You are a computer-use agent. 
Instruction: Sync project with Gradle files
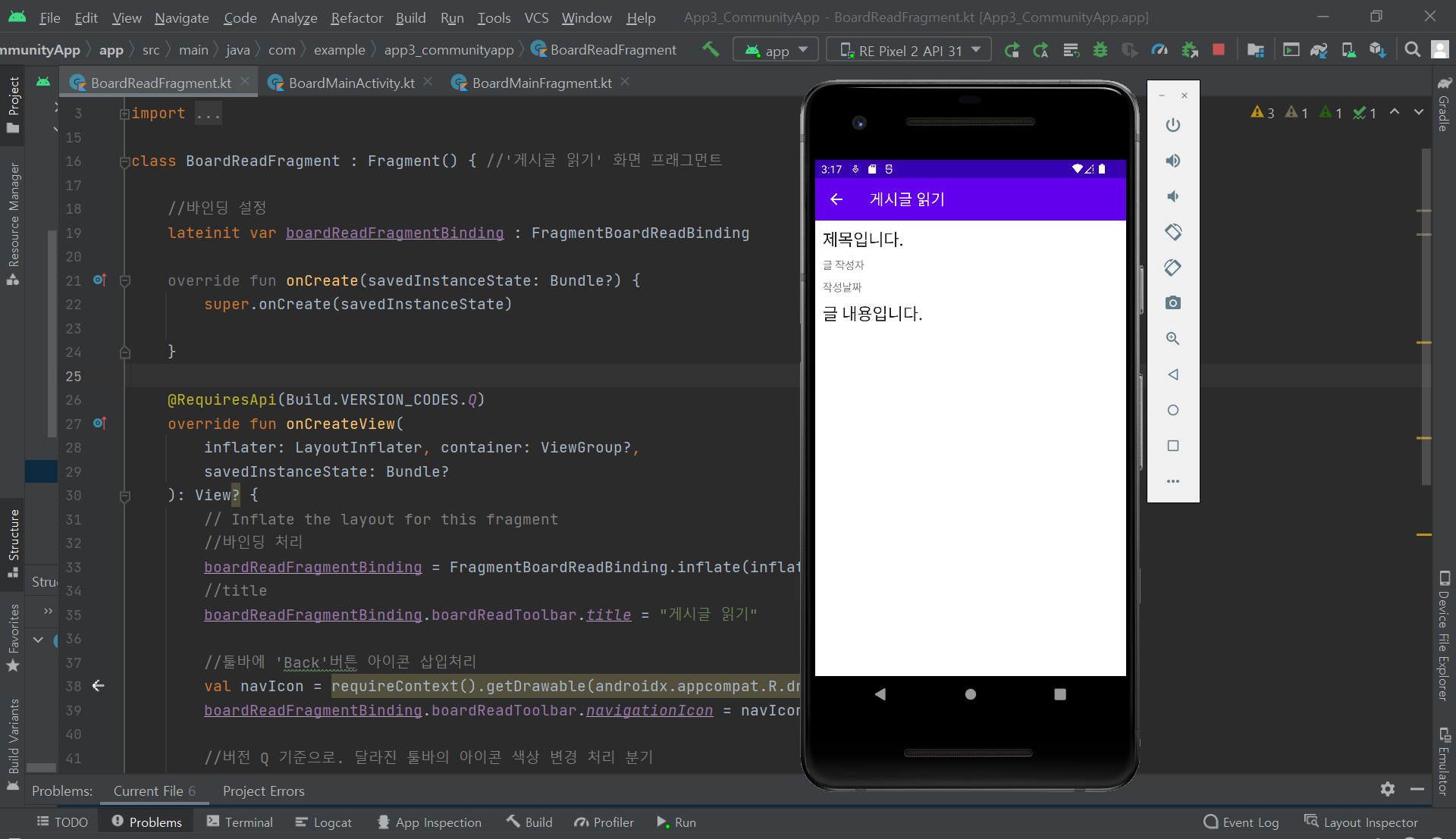pos(1319,50)
